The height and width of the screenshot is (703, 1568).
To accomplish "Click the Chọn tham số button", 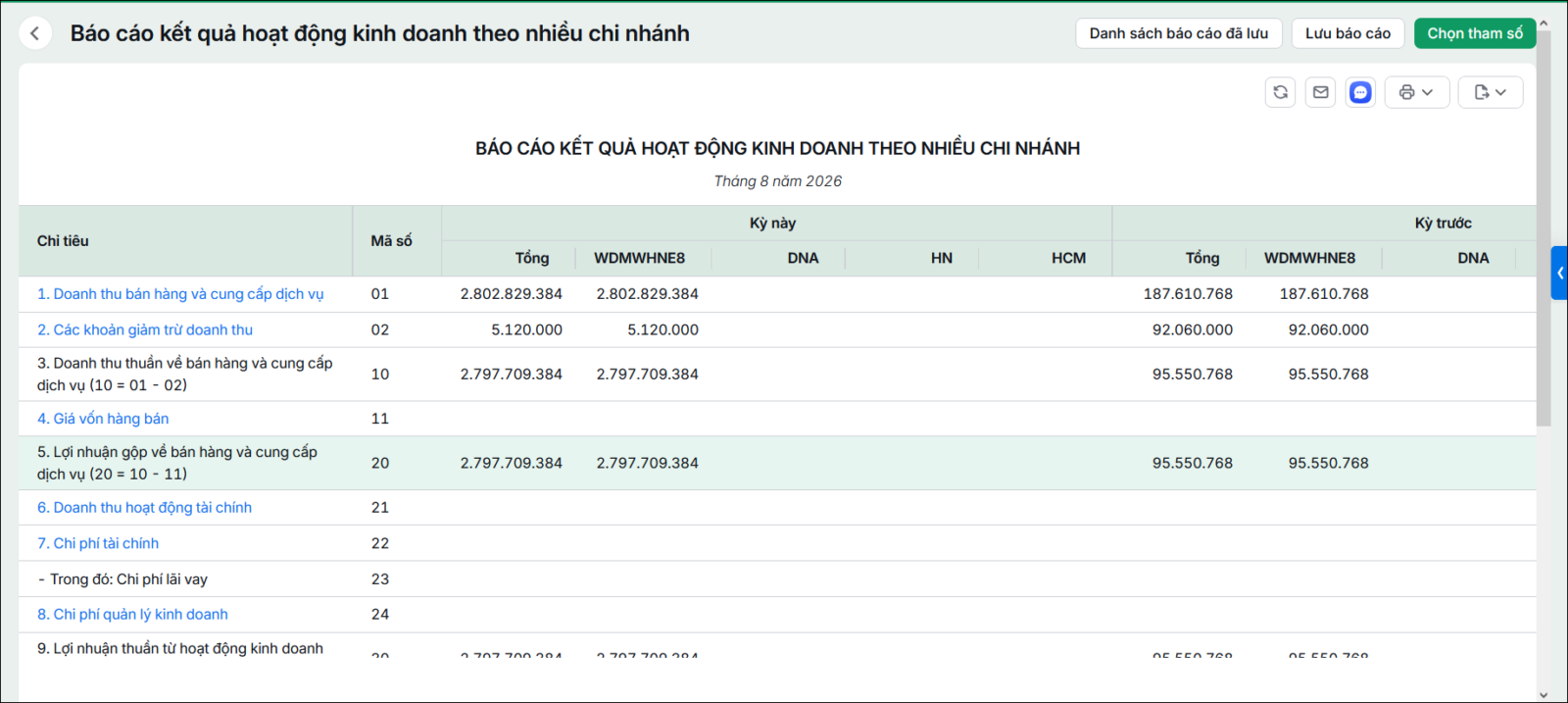I will click(x=1475, y=33).
